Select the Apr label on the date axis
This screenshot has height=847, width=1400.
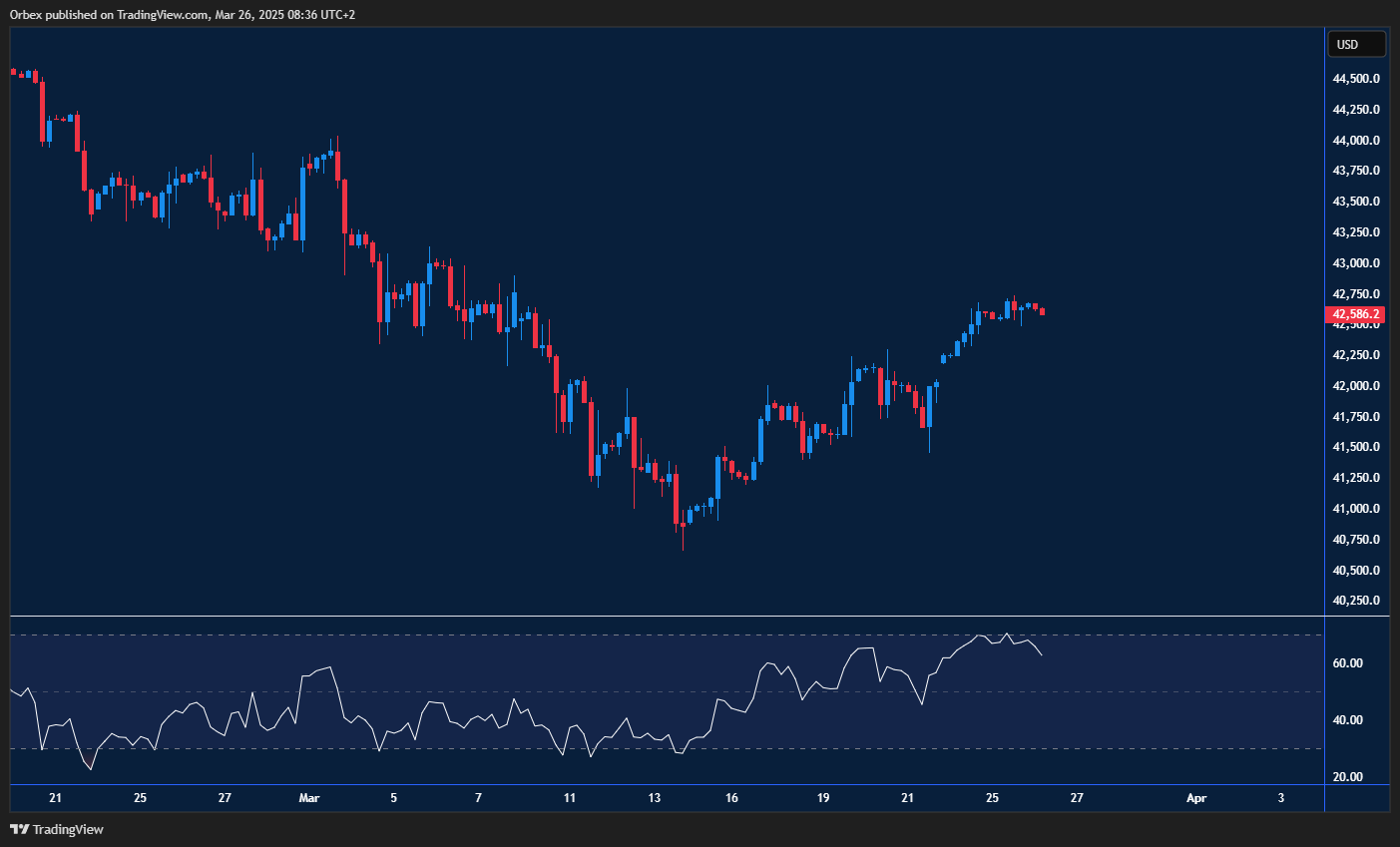tap(1195, 798)
